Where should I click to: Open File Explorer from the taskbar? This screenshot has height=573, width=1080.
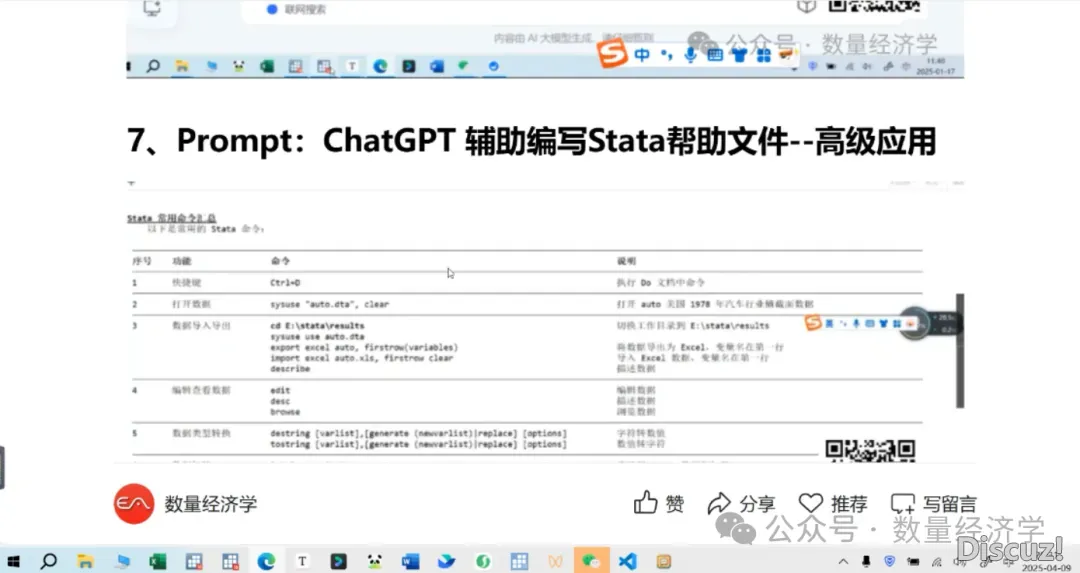pos(86,561)
